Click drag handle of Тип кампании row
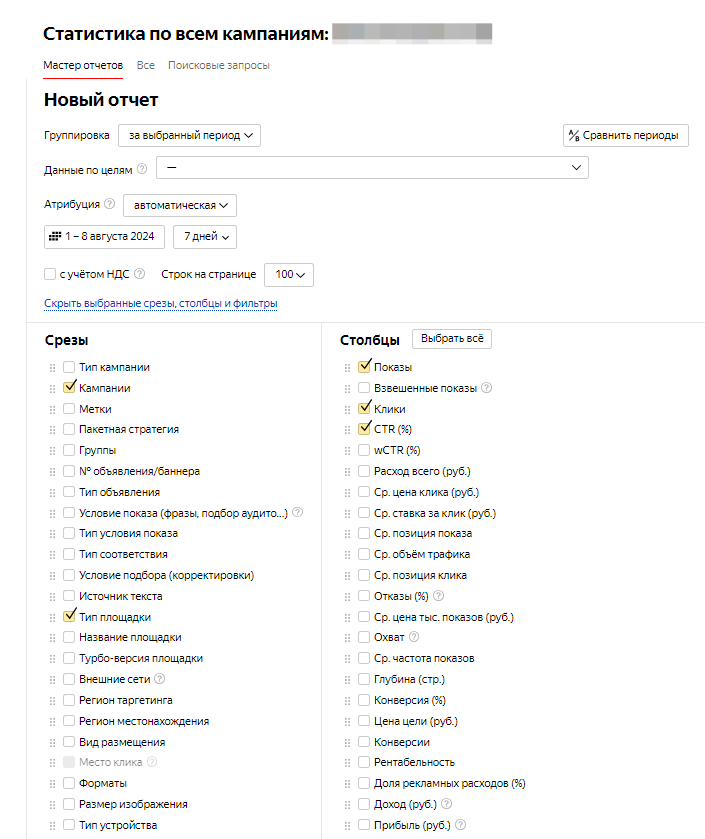The width and height of the screenshot is (705, 839). [x=52, y=368]
